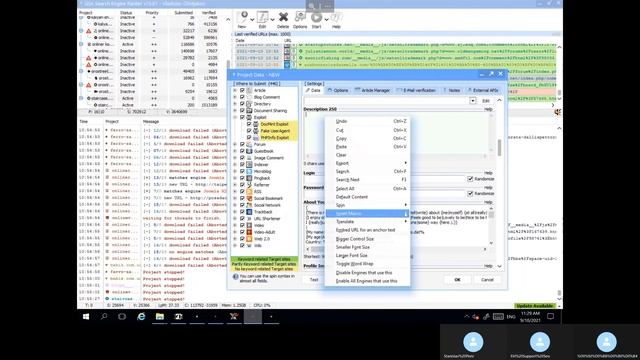Viewport: 640px width, 360px height.
Task: Click the Update Available status button
Action: (534, 305)
